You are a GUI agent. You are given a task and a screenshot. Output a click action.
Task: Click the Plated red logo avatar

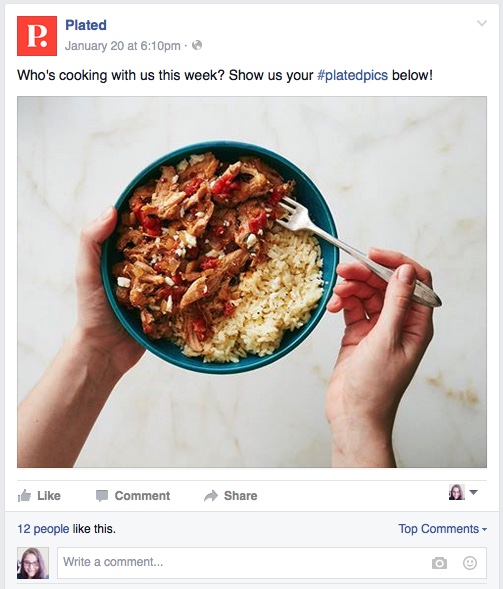37,36
